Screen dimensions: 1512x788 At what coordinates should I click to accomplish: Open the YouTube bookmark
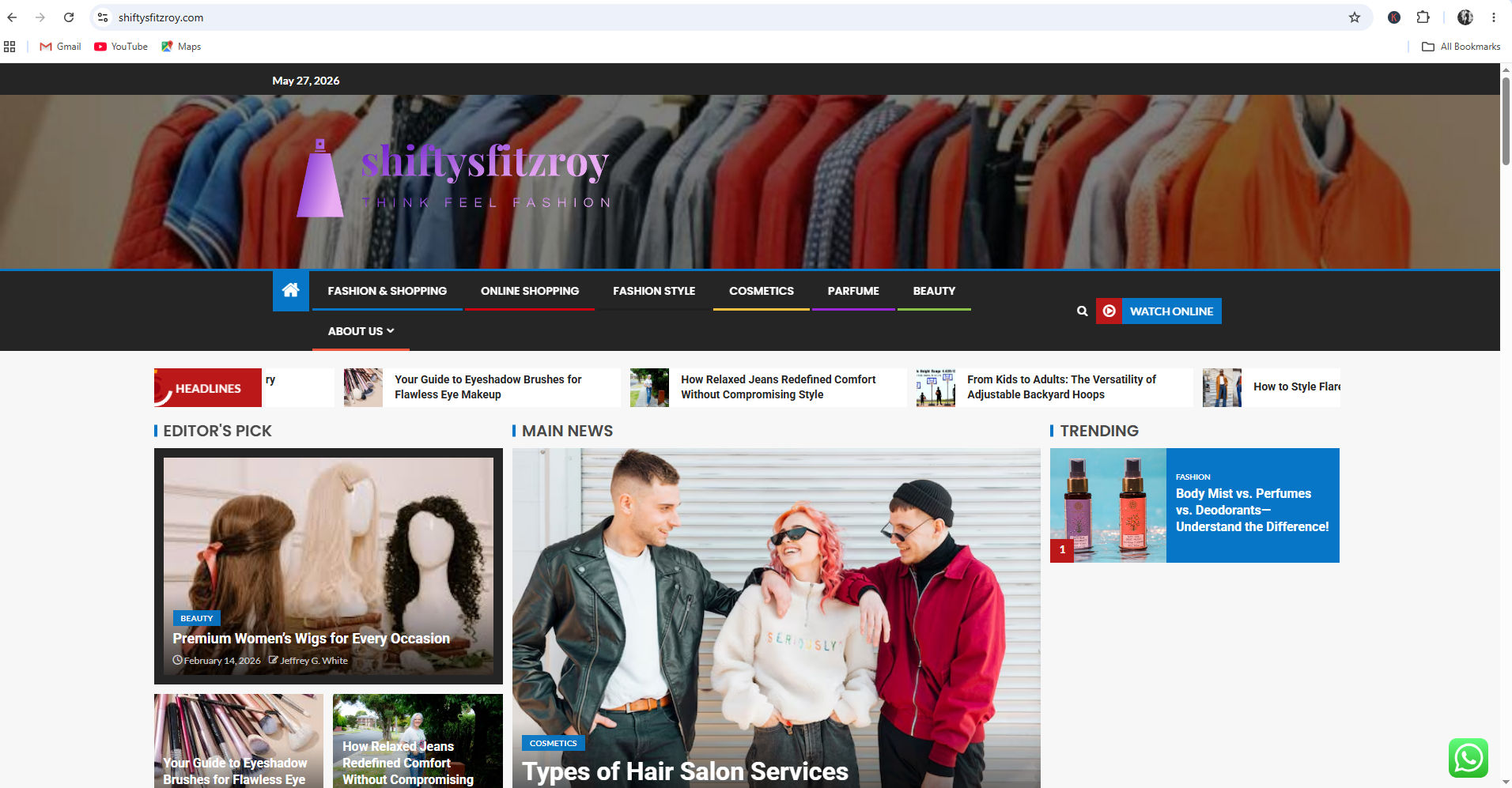coord(121,47)
